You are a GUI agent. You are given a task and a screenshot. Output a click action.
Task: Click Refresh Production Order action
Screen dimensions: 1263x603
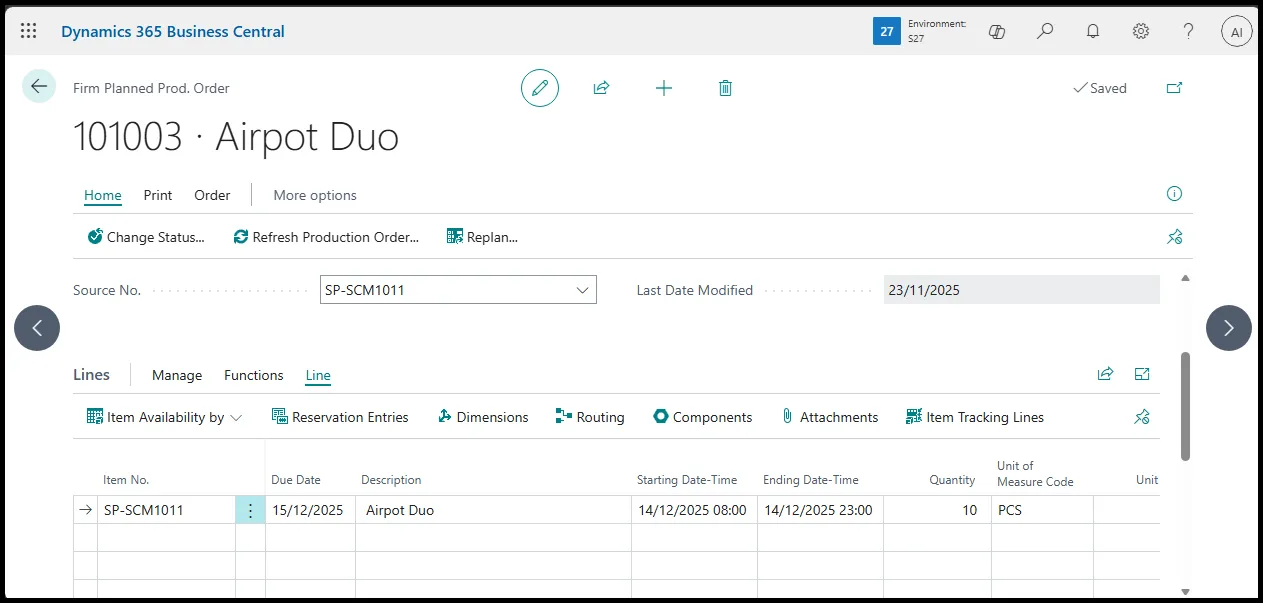coord(326,237)
